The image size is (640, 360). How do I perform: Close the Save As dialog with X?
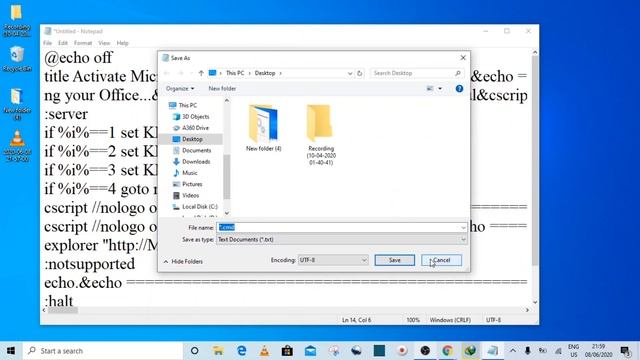coord(463,58)
